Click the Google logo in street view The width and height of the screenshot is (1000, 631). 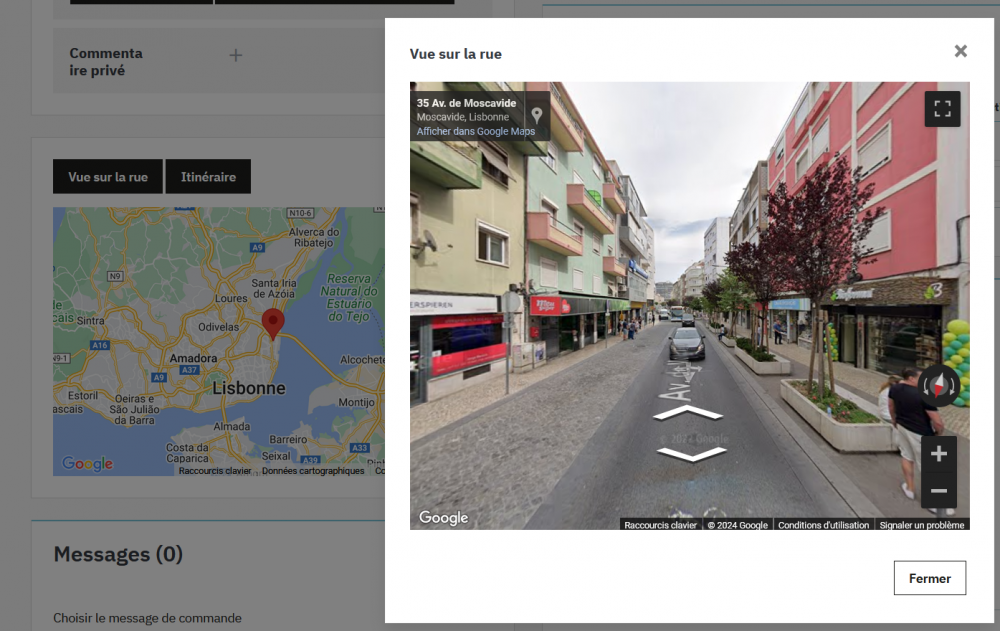pyautogui.click(x=443, y=517)
